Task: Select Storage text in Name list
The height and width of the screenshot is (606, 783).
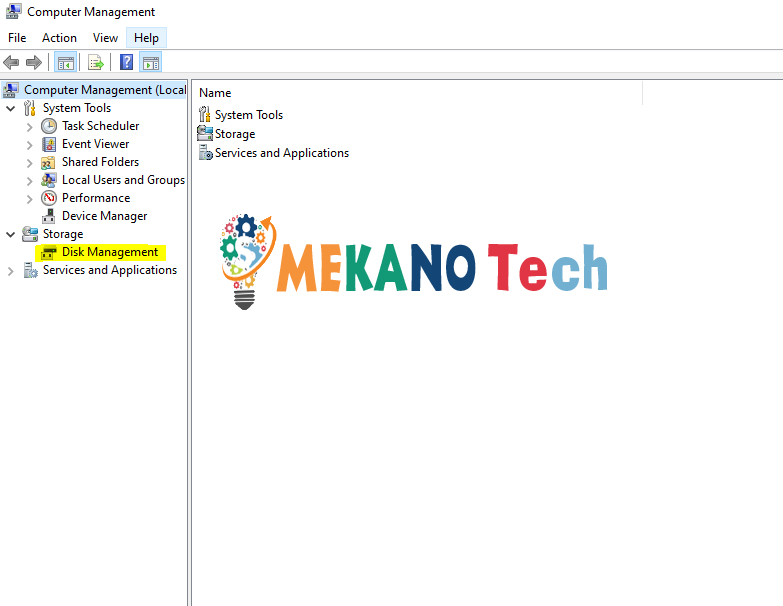Action: 235,134
